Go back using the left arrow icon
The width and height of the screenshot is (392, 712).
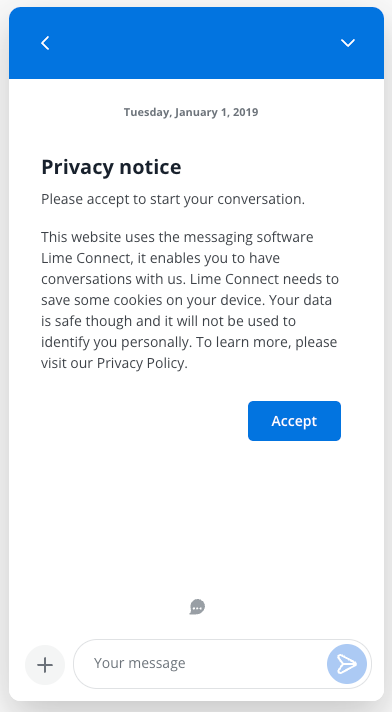(45, 43)
